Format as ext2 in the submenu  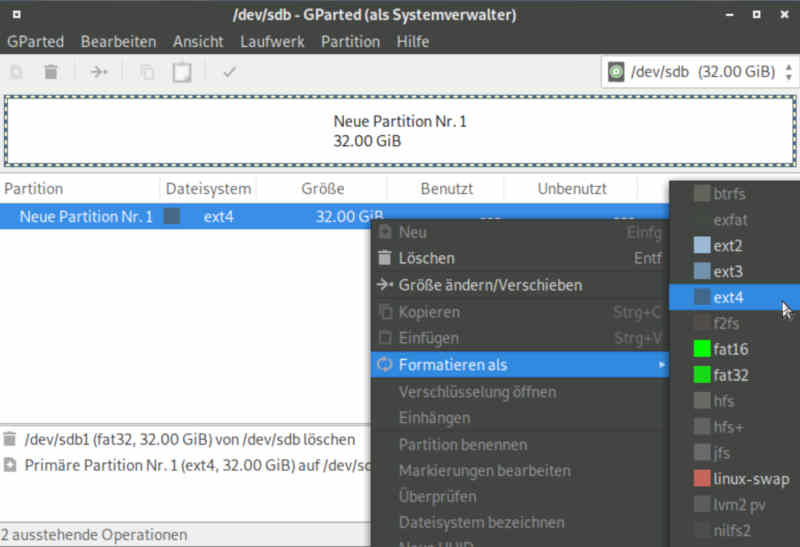coord(735,246)
